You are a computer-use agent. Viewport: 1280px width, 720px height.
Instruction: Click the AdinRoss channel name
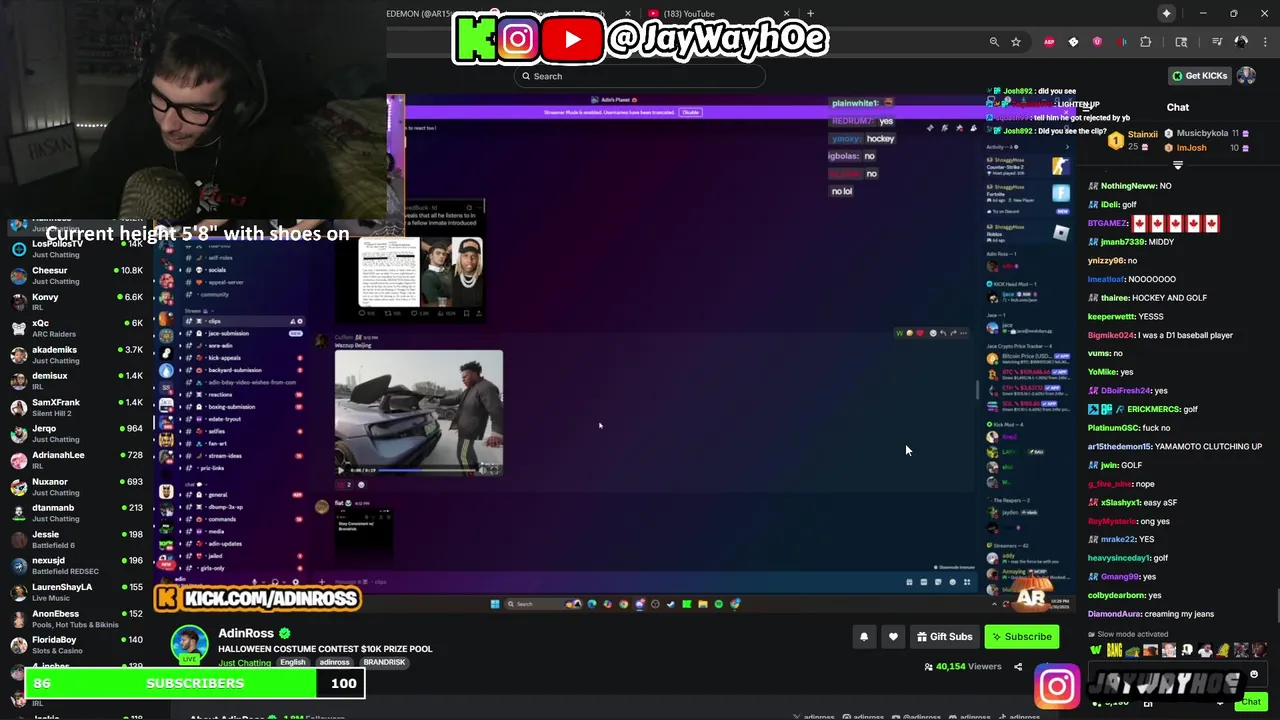click(246, 633)
